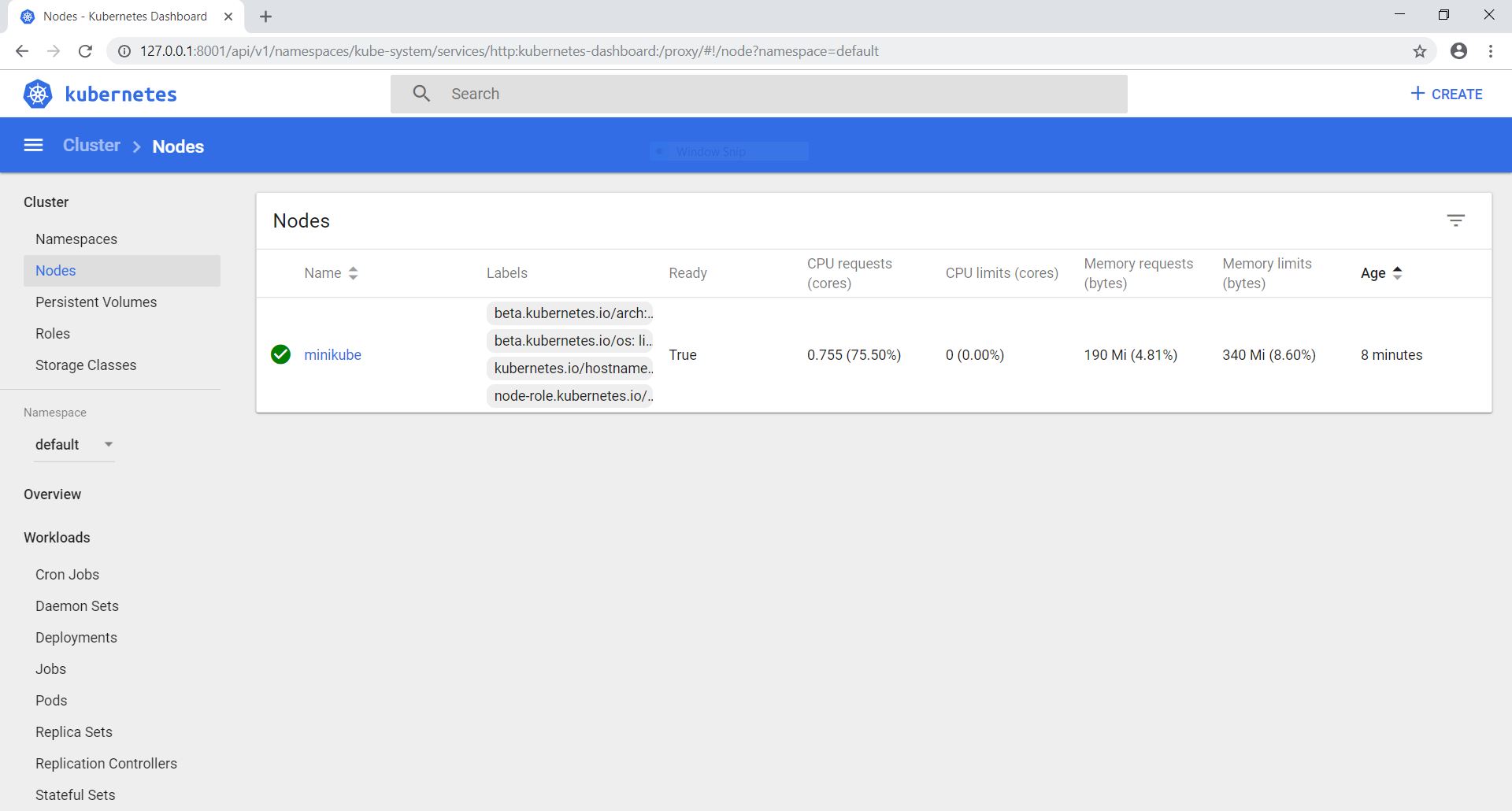Screen dimensions: 1512x811
Task: Open Daemon Sets in sidebar
Action: (77, 606)
